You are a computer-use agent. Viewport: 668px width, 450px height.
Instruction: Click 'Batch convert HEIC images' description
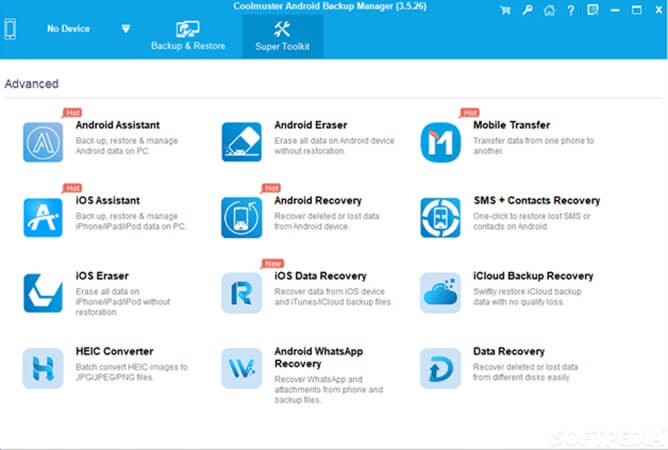132,372
